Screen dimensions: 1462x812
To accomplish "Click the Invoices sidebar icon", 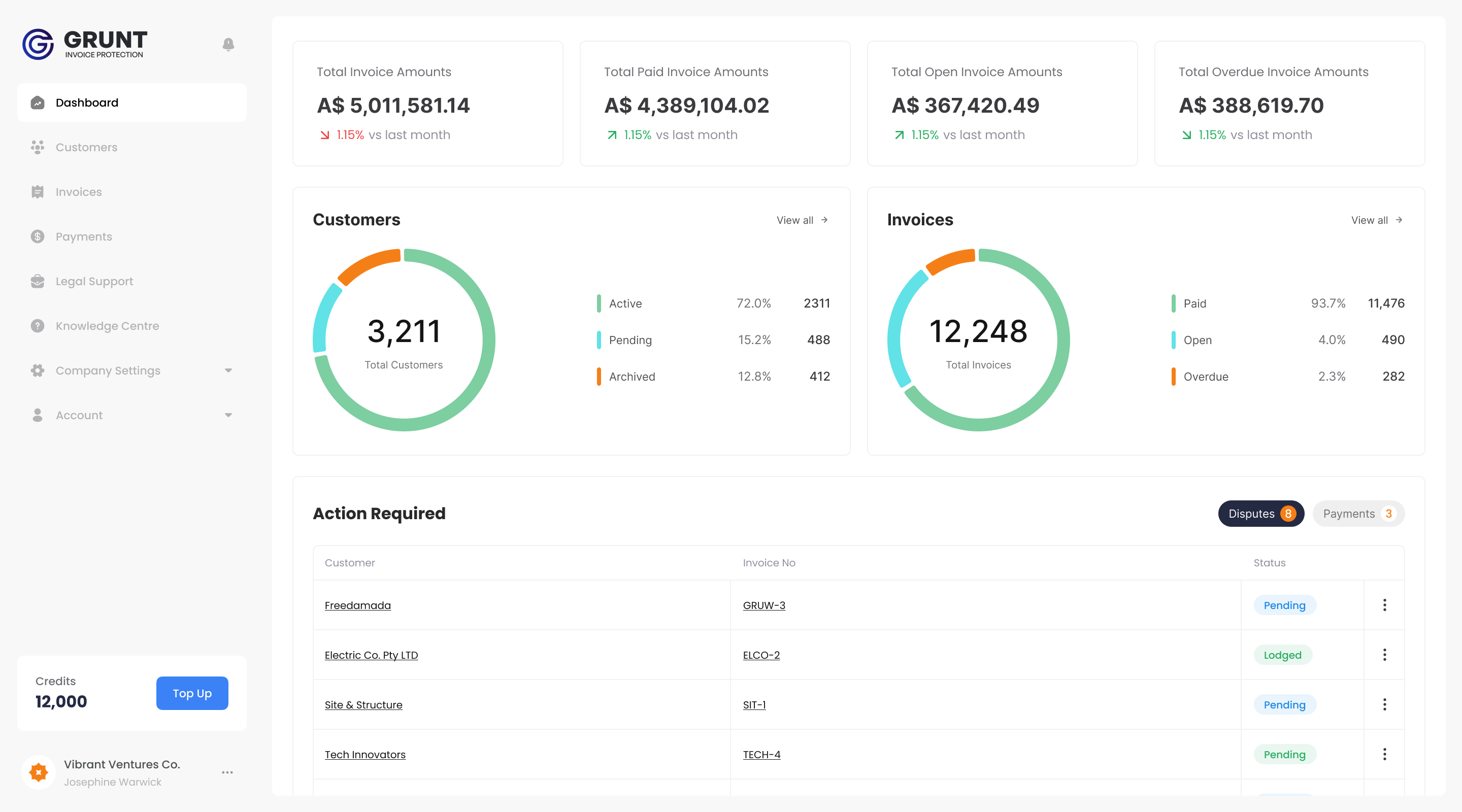I will (x=38, y=192).
